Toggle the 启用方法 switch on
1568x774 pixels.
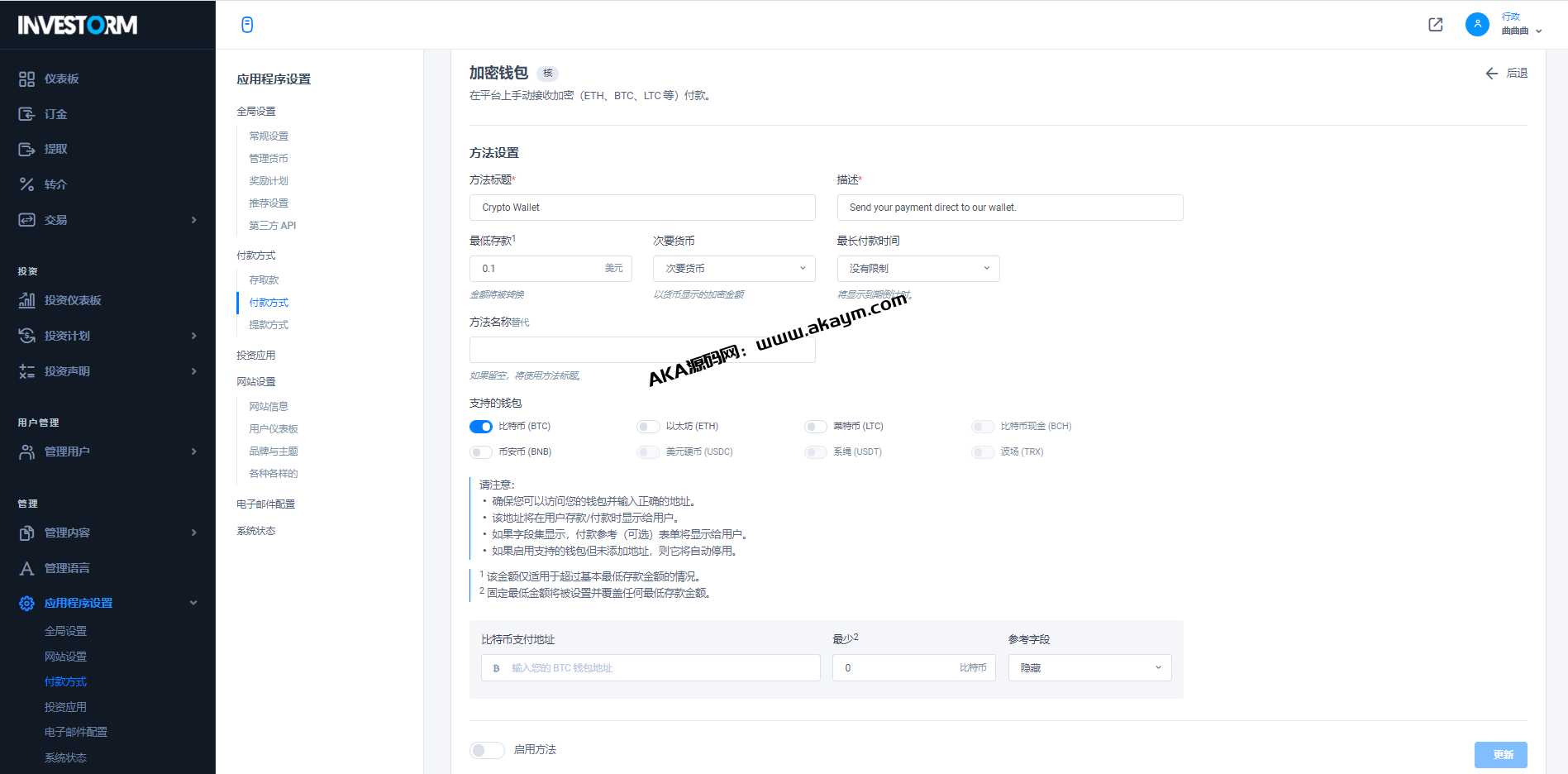point(487,750)
